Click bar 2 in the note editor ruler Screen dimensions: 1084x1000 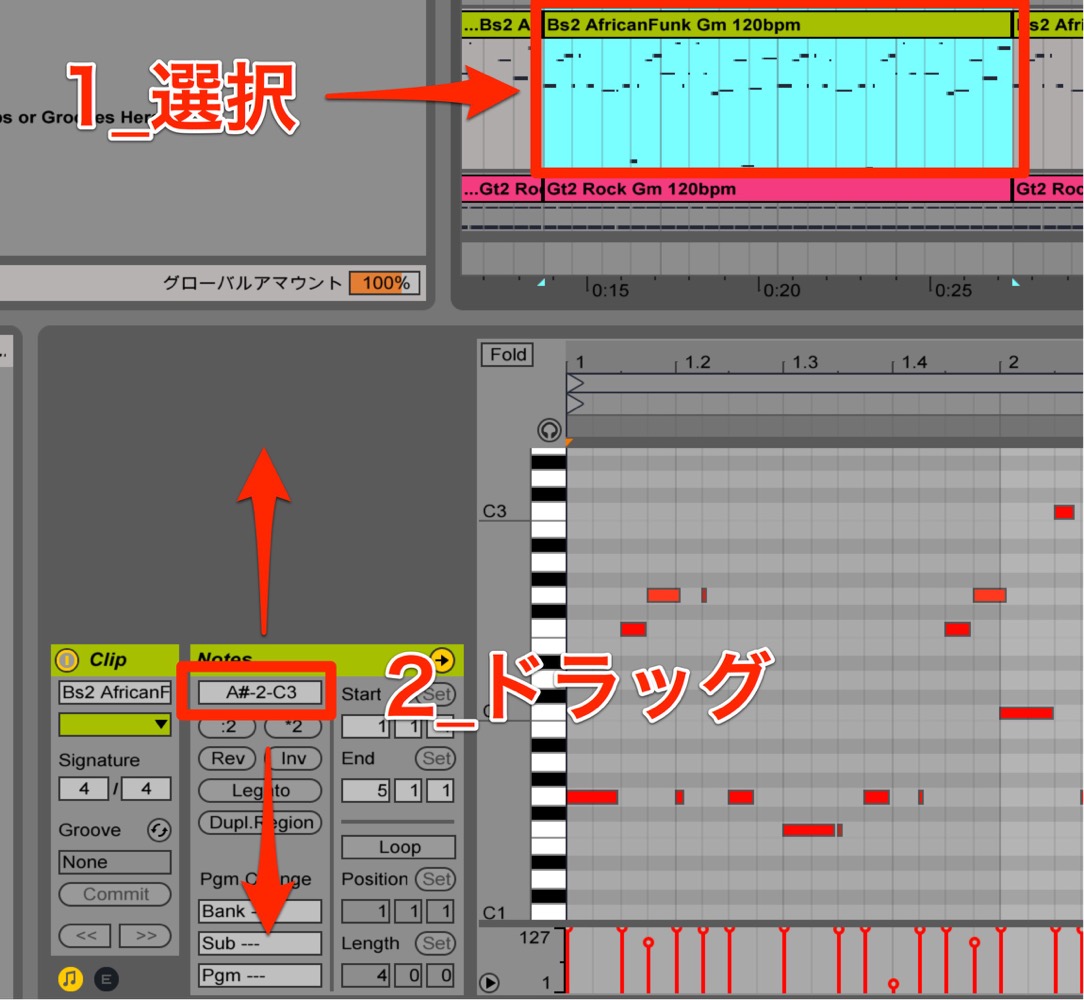pos(1013,362)
